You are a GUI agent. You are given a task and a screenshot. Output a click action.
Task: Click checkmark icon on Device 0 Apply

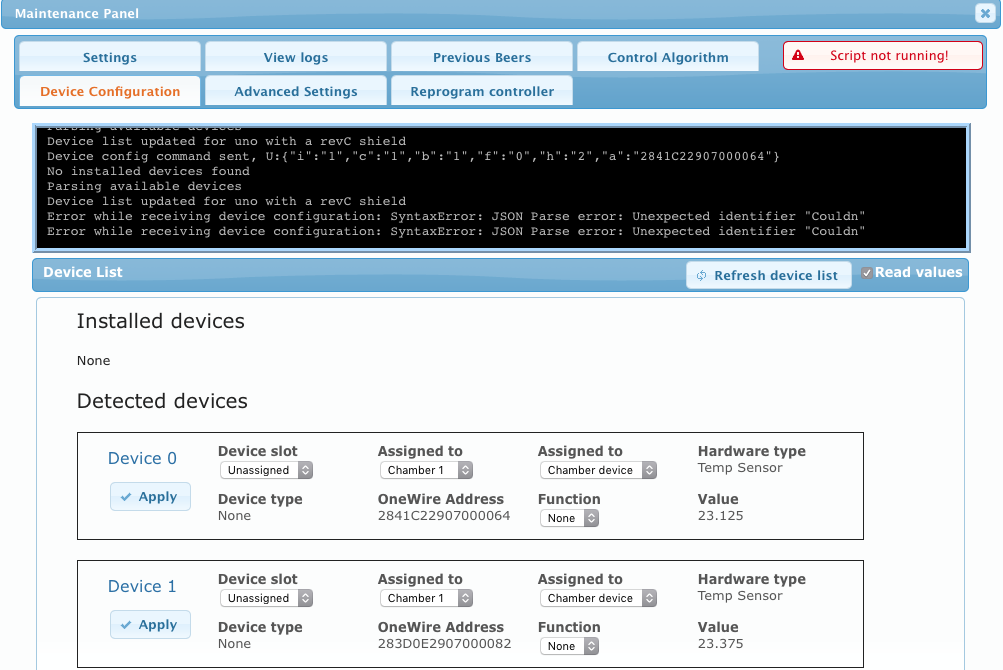coord(126,497)
